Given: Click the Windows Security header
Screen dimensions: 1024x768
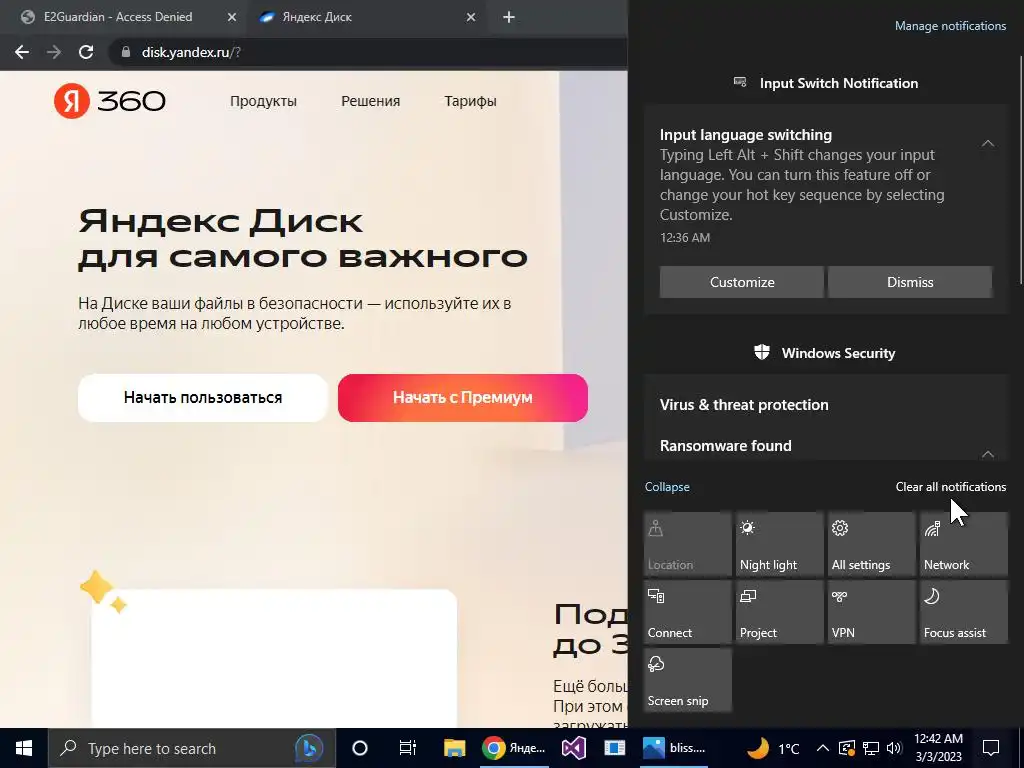Looking at the screenshot, I should [x=825, y=353].
